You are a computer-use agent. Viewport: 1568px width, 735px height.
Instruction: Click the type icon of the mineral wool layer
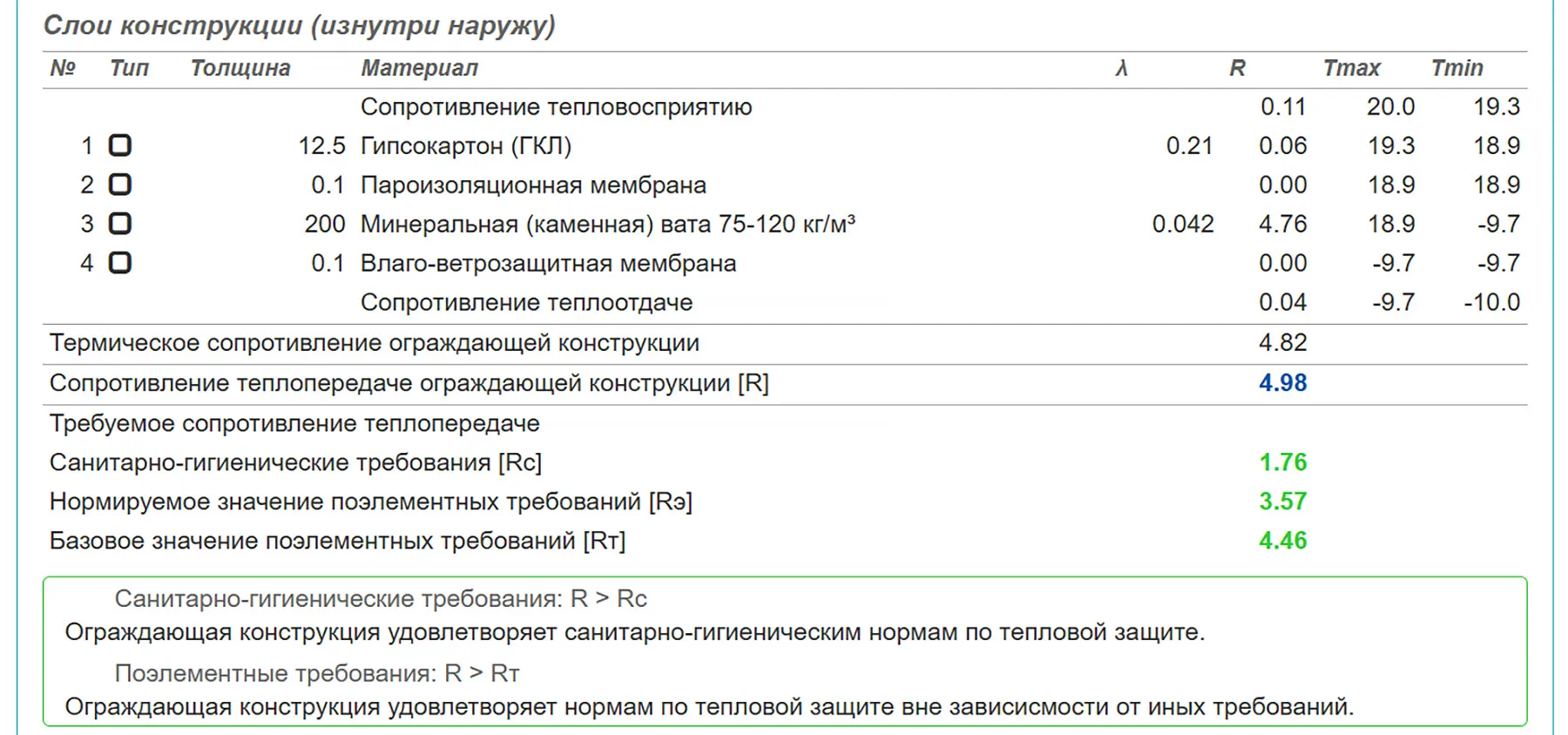coord(120,224)
